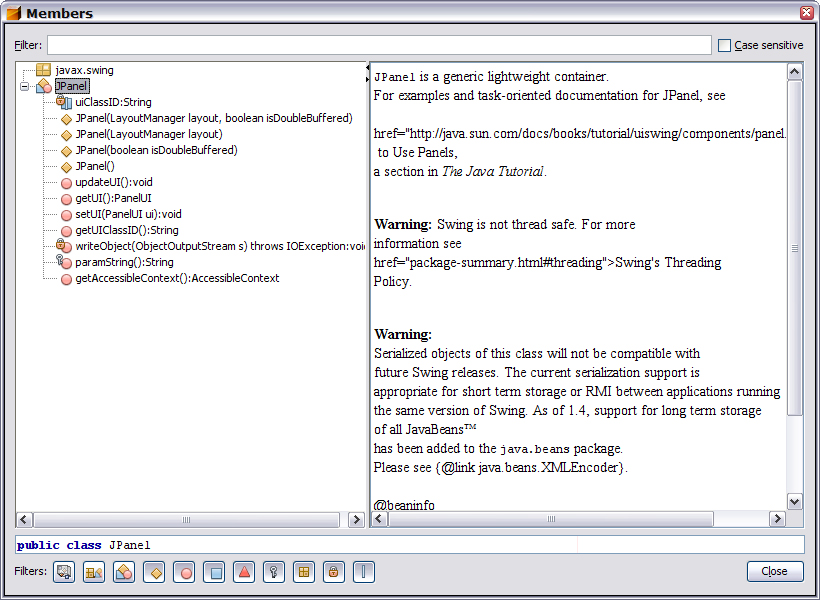Click the getAccessibleContext method icon
The height and width of the screenshot is (600, 820).
click(66, 279)
